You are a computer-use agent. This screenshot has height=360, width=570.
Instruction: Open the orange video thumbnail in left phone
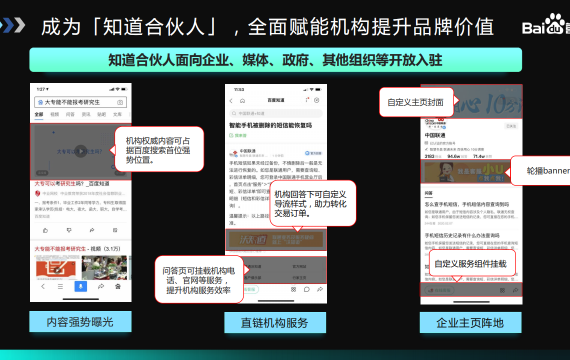coord(56,267)
